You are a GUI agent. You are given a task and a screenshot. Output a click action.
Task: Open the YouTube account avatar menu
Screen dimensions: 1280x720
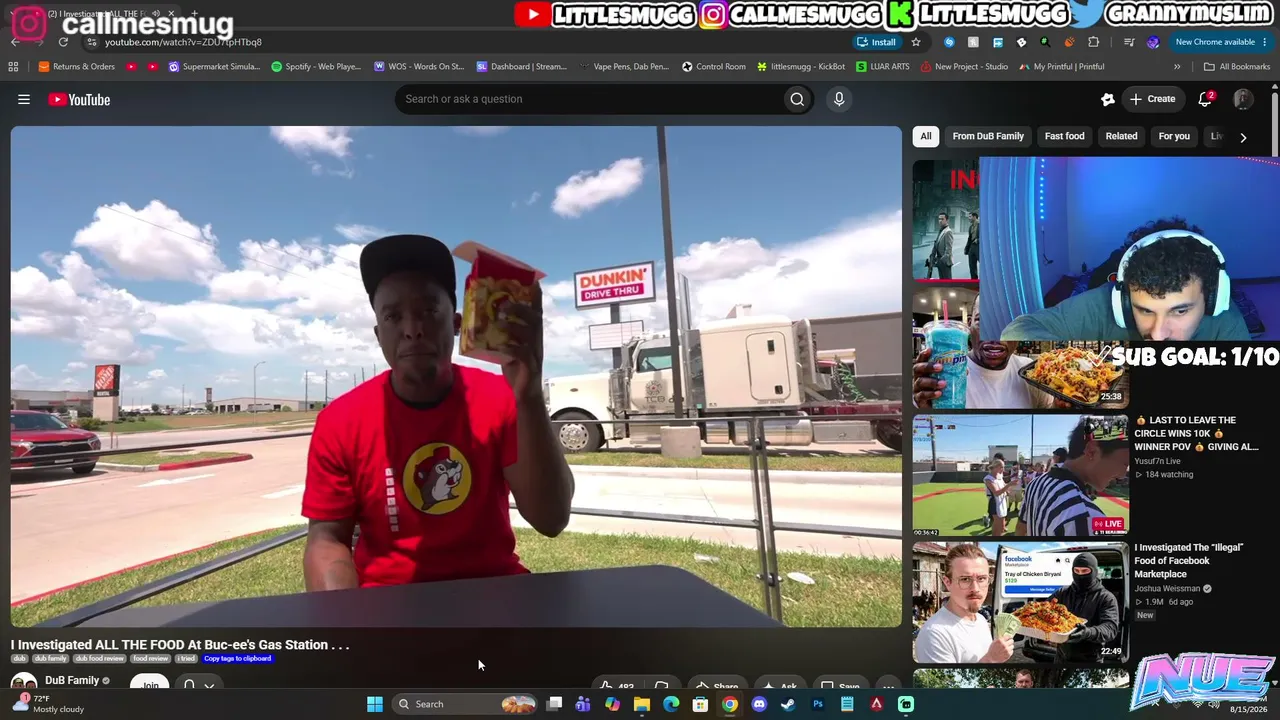click(x=1243, y=99)
